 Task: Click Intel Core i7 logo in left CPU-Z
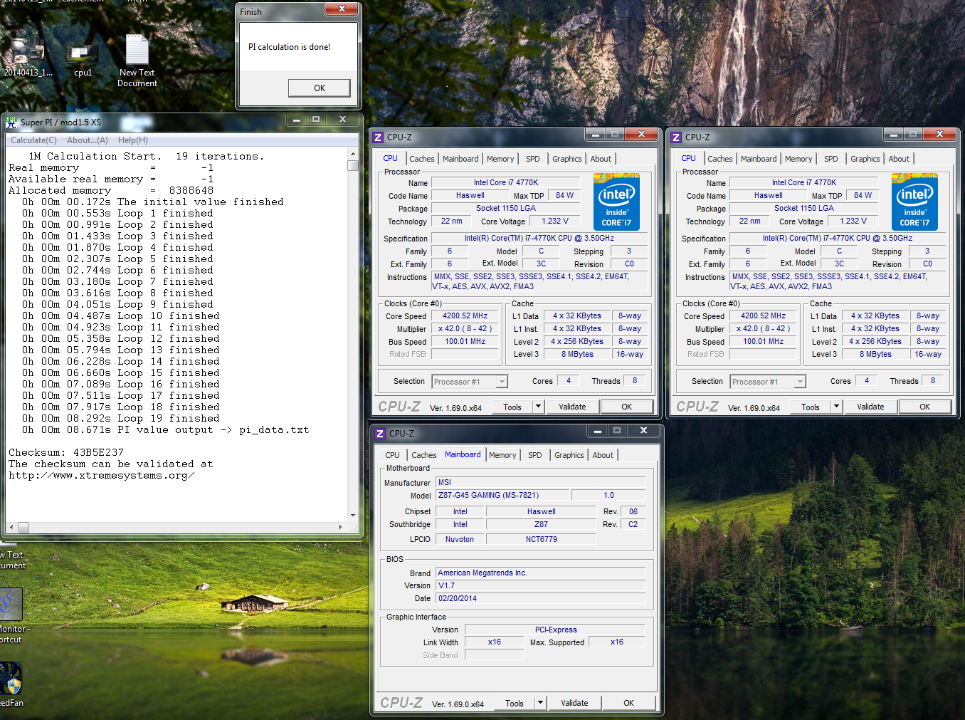[617, 202]
